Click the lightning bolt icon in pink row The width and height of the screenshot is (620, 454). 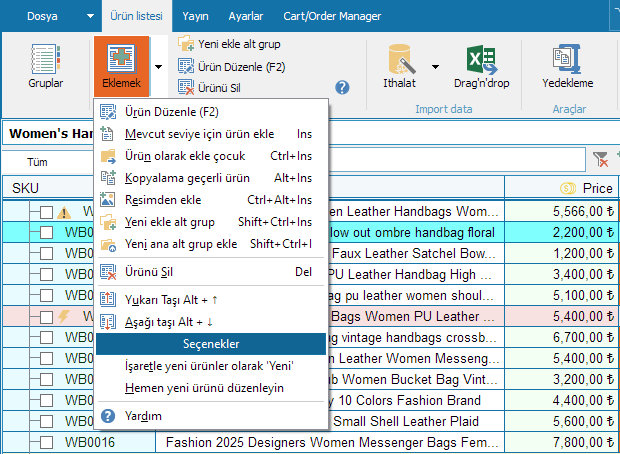pos(64,316)
